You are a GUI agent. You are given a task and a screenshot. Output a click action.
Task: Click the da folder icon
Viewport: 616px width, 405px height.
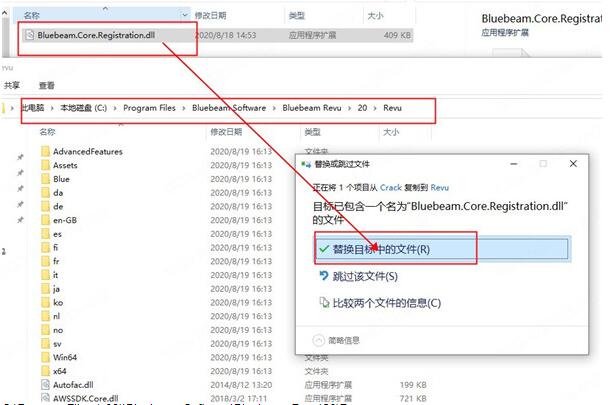45,192
